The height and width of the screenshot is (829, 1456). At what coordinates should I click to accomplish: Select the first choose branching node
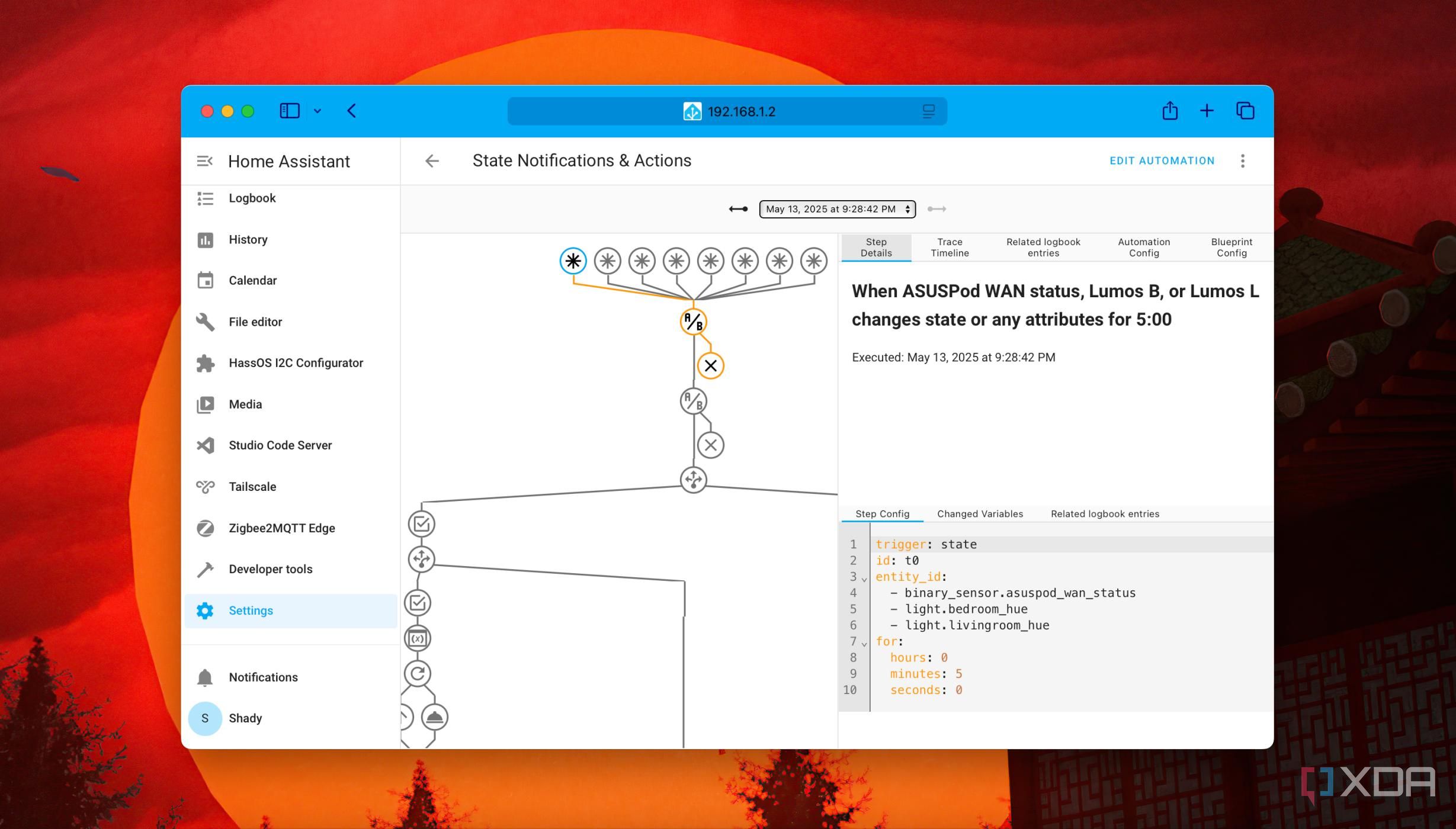tap(693, 480)
